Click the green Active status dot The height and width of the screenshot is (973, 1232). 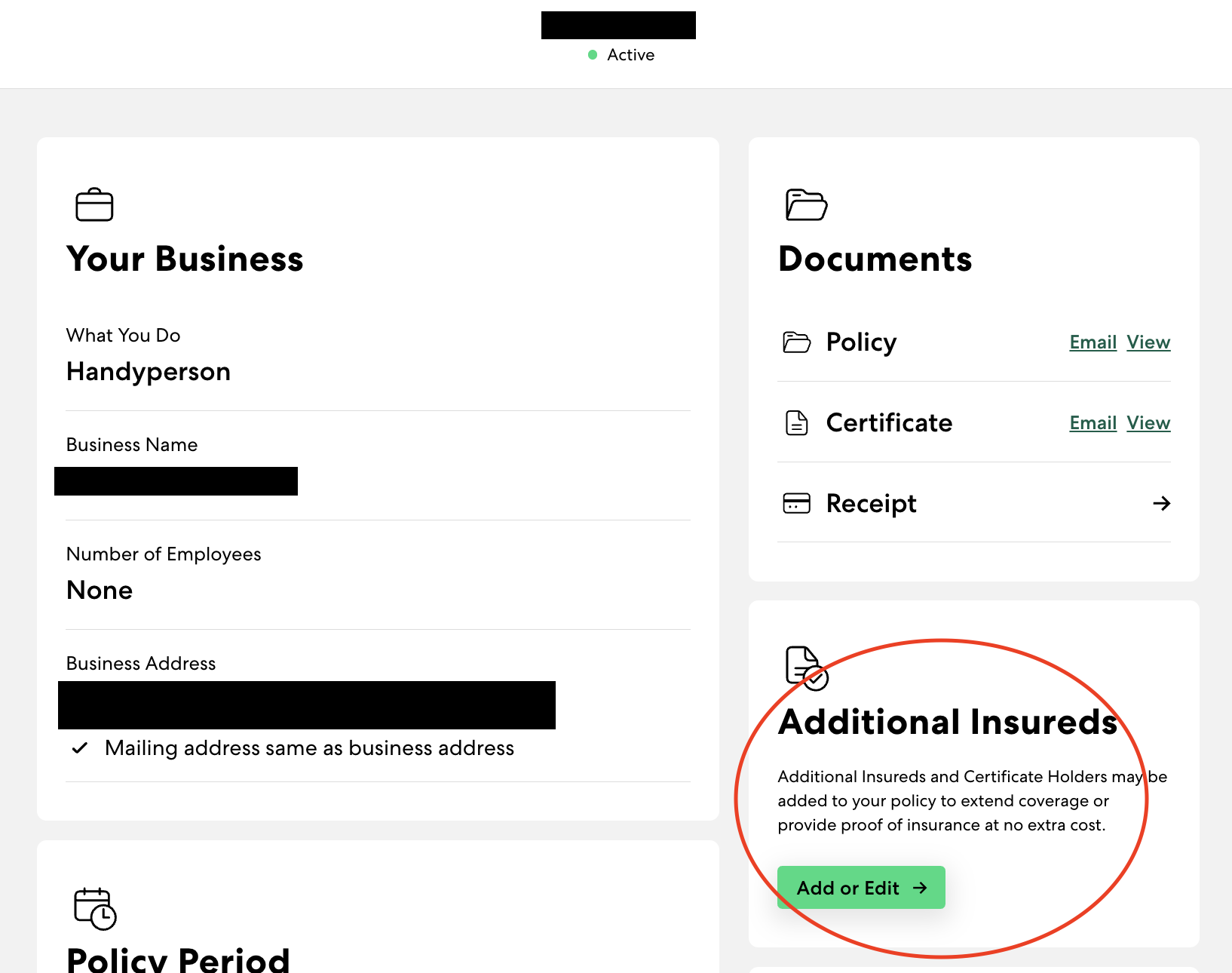(x=593, y=55)
